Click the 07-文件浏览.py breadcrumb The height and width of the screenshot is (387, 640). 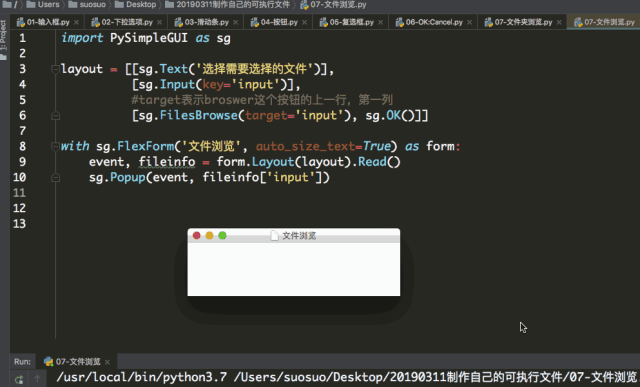pos(333,4)
